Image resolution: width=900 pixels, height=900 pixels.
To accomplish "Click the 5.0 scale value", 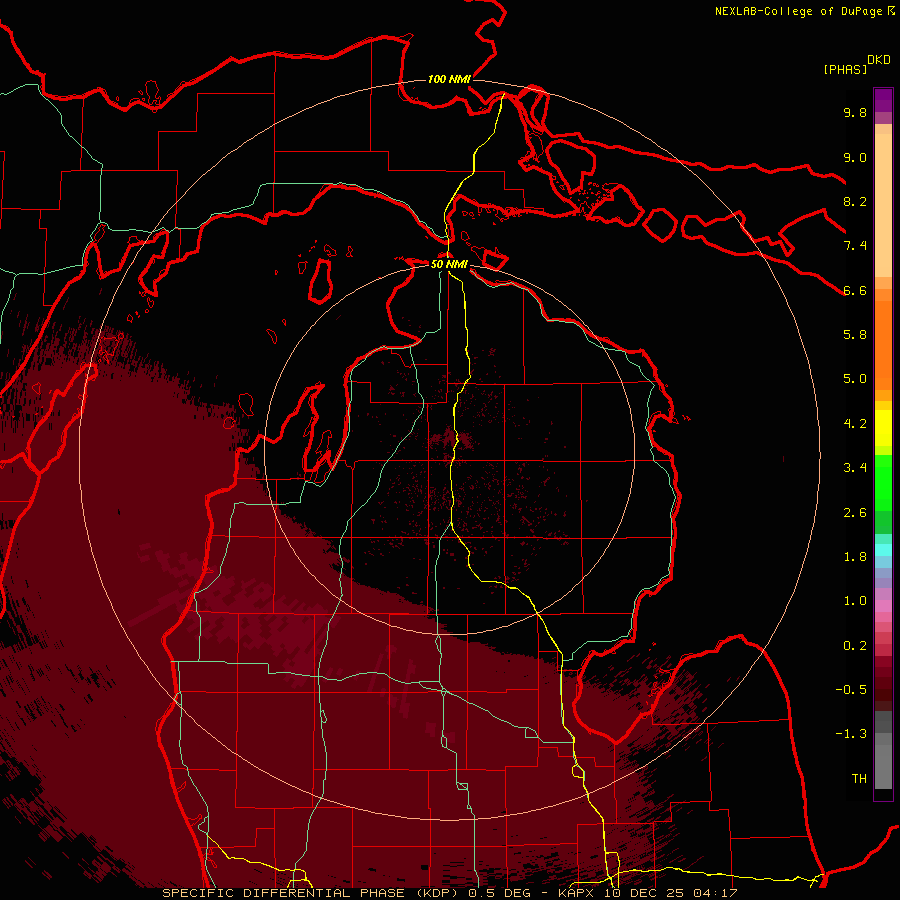I will (855, 379).
